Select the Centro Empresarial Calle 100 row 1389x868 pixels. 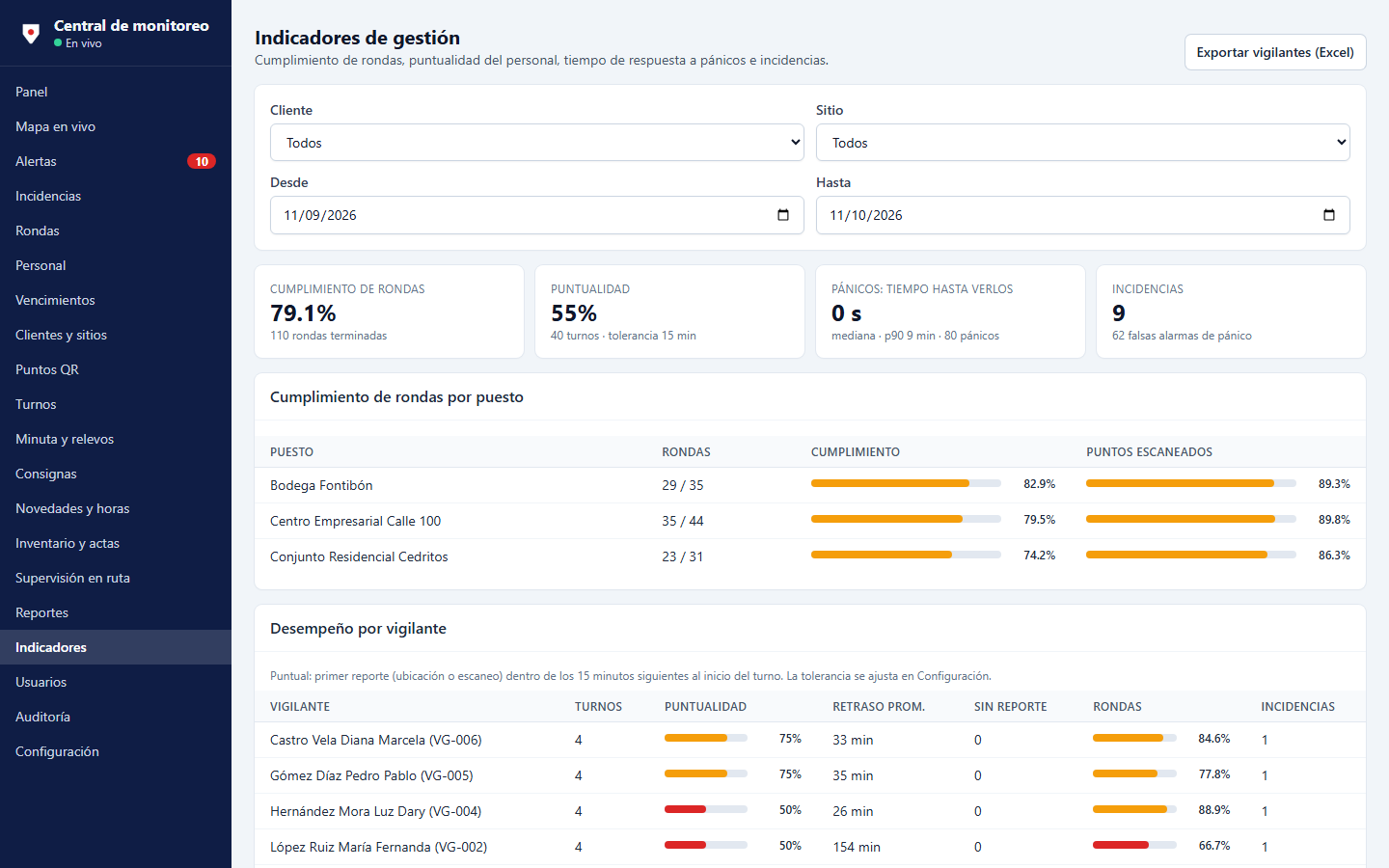pyautogui.click(x=810, y=521)
